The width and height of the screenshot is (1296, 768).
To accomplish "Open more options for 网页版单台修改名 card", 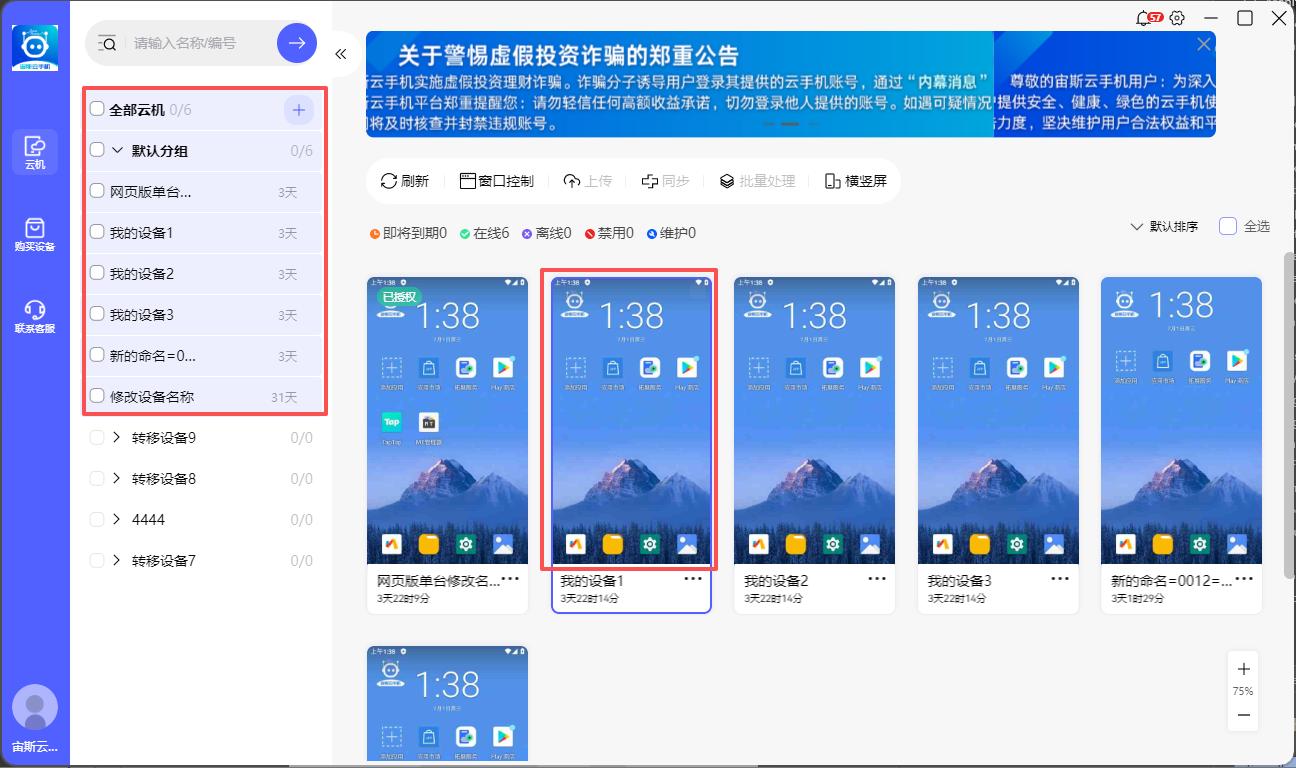I will (x=510, y=579).
